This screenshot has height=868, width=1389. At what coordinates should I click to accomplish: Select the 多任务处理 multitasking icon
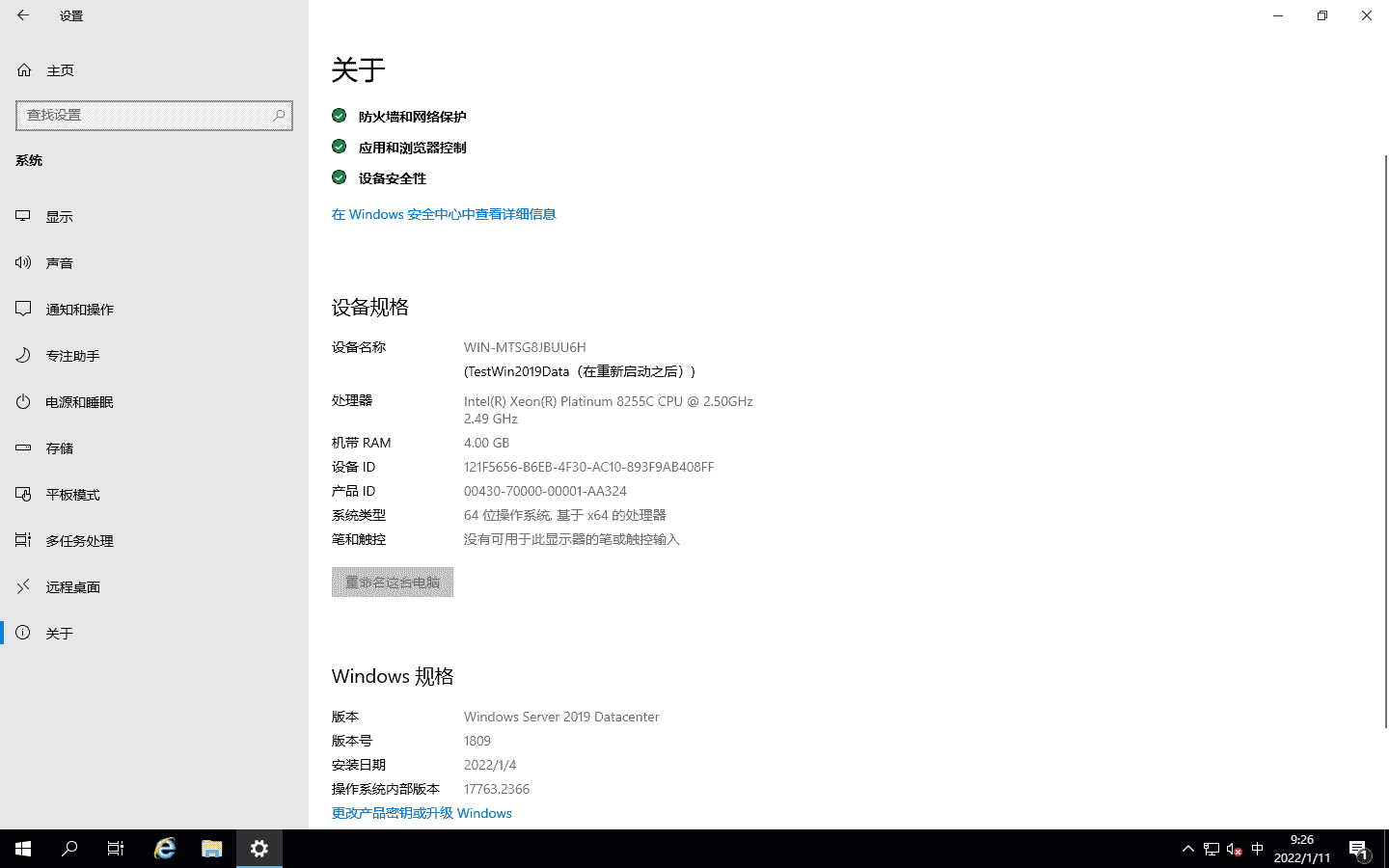23,540
